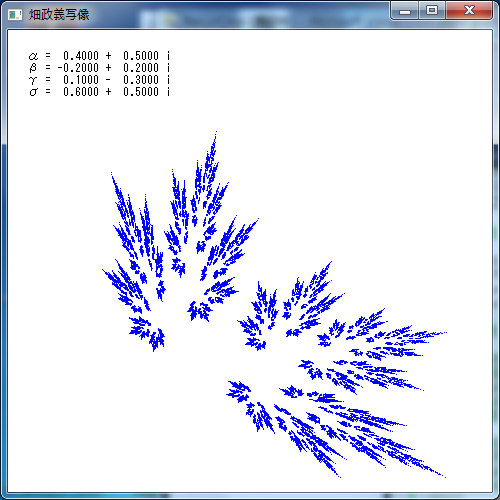The height and width of the screenshot is (500, 500).
Task: Select β real part -0.2000
Action: coord(78,68)
